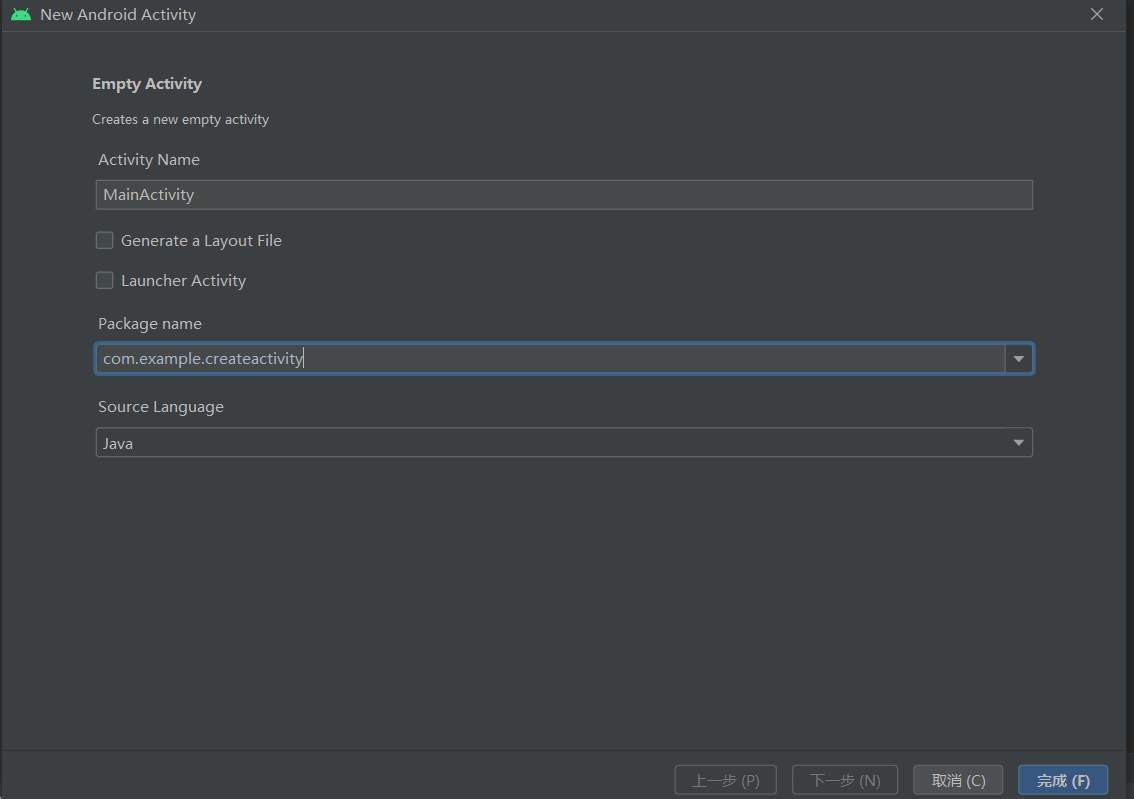1134x799 pixels.
Task: Select the Java source language combo box
Action: click(550, 443)
